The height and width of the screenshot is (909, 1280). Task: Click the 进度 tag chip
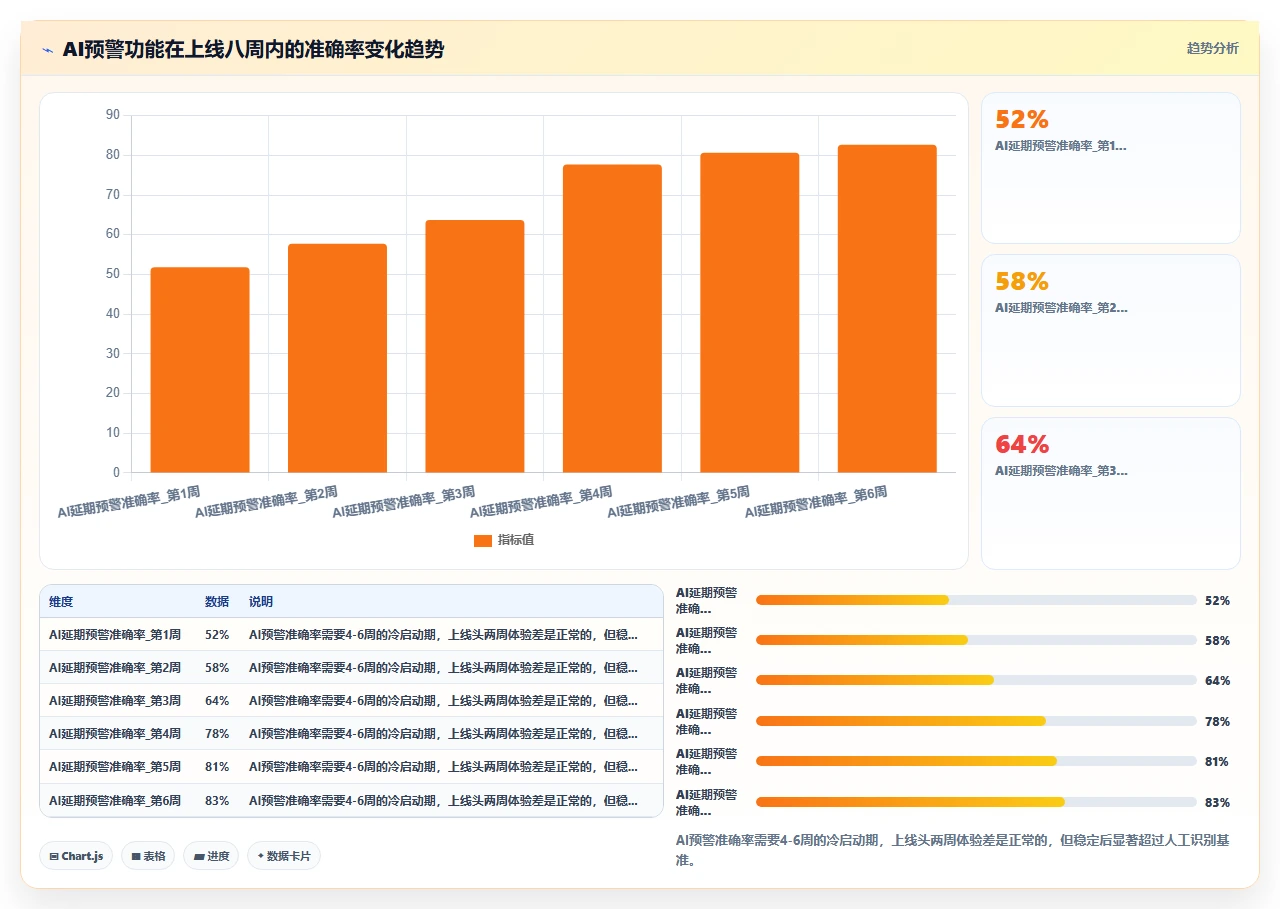coord(211,856)
